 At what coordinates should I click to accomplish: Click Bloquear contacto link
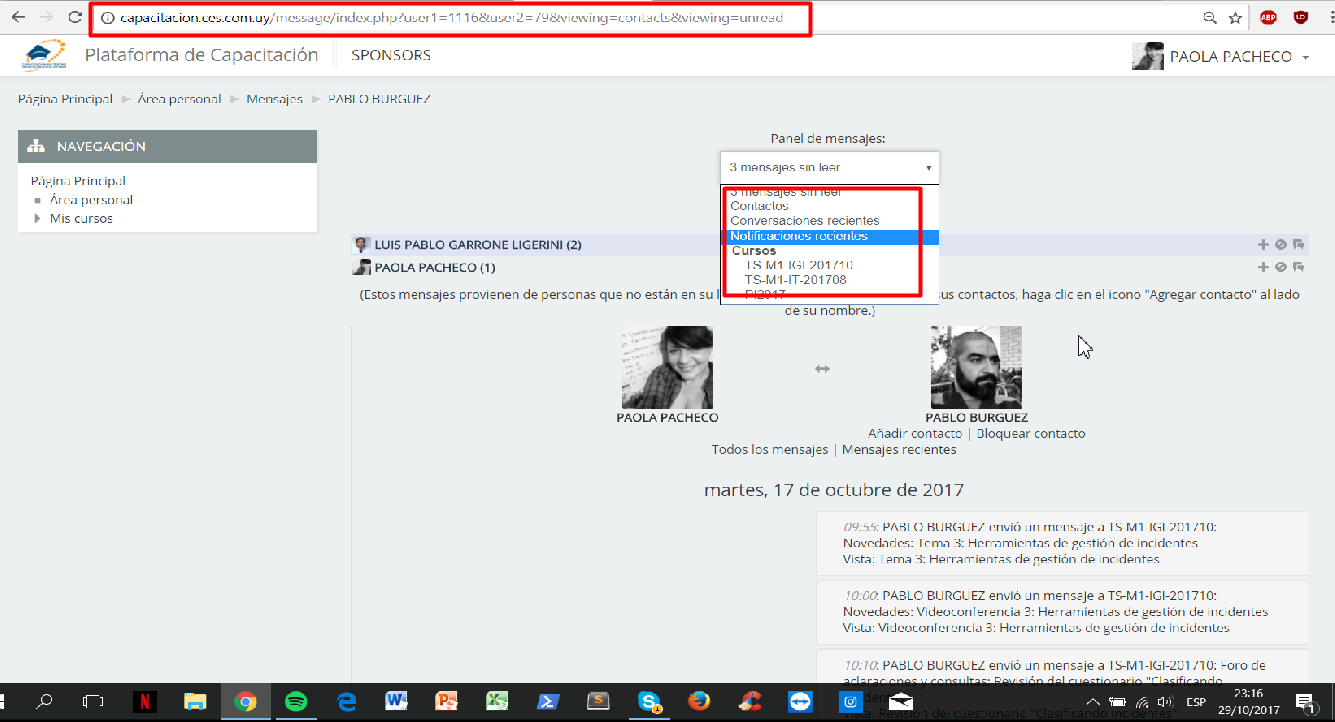pos(1030,433)
